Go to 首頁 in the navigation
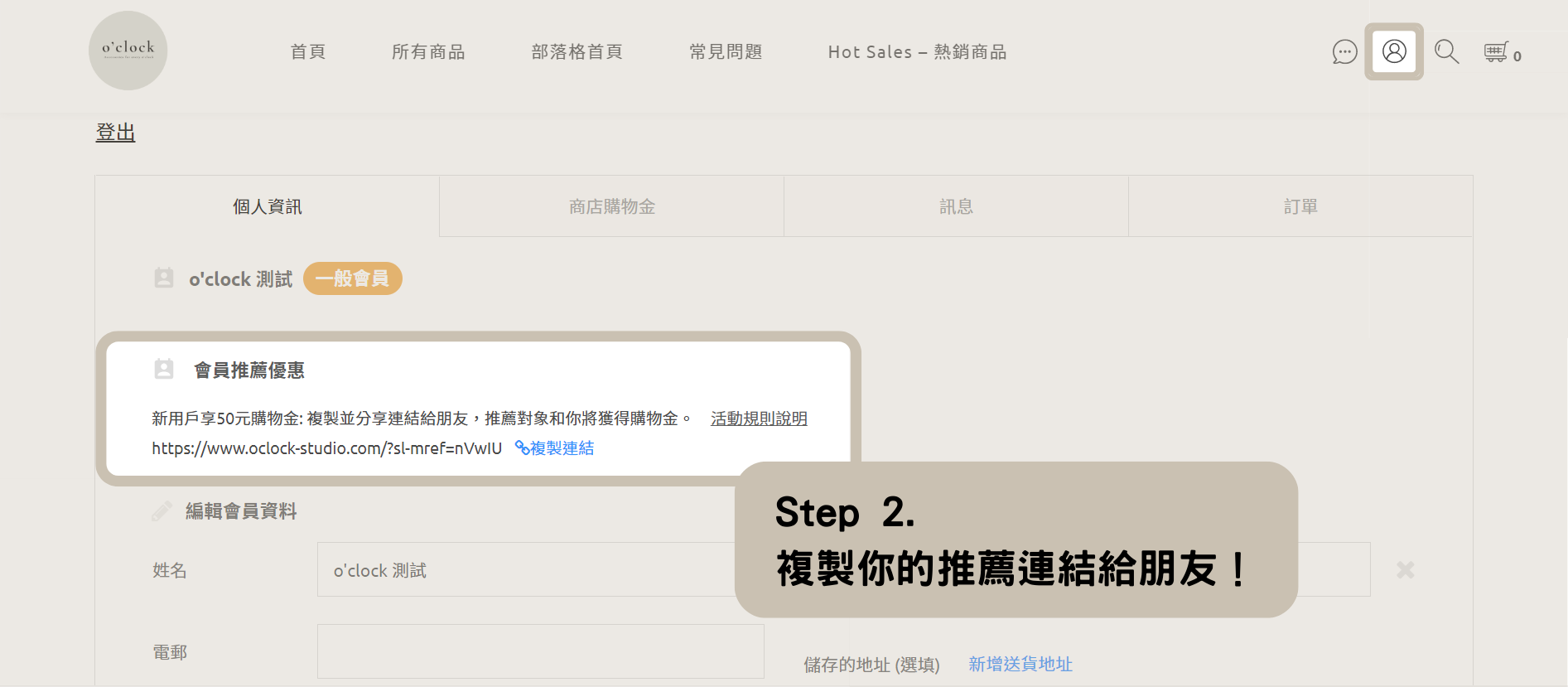The width and height of the screenshot is (1568, 687). (308, 52)
